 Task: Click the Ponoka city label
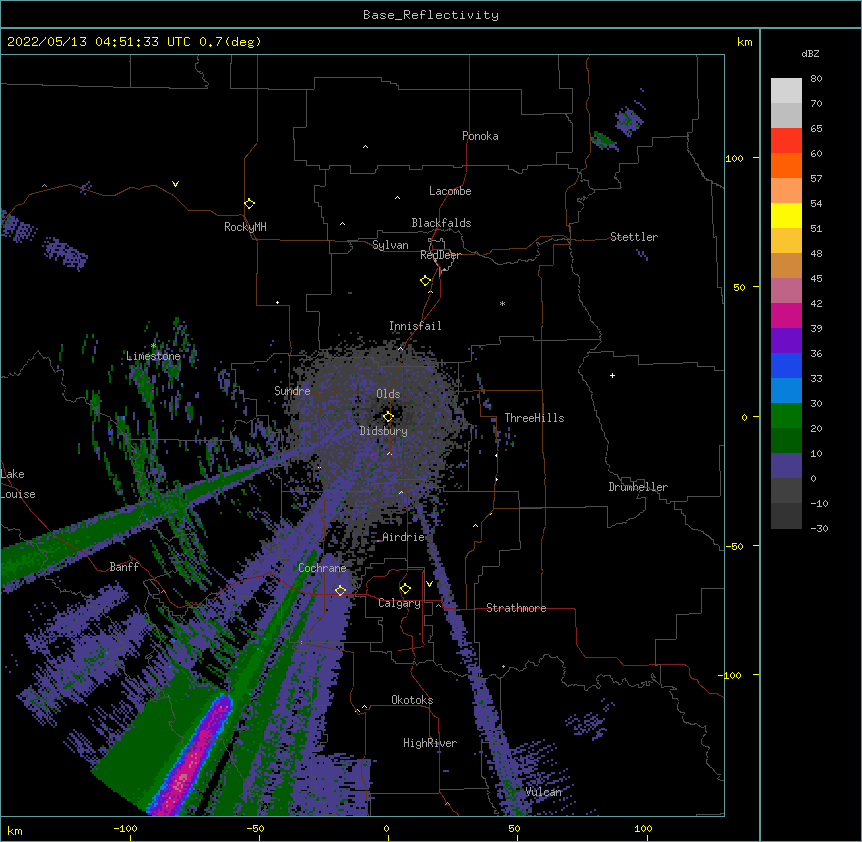(x=480, y=136)
